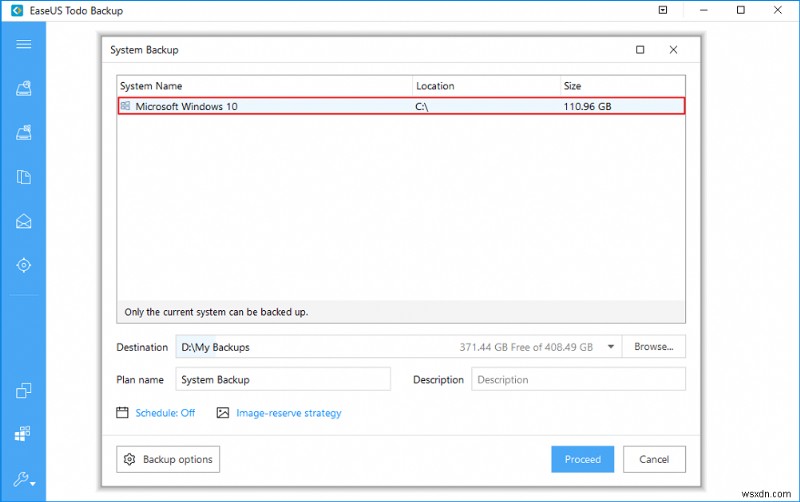Select the System Backup sidebar icon

(x=23, y=133)
